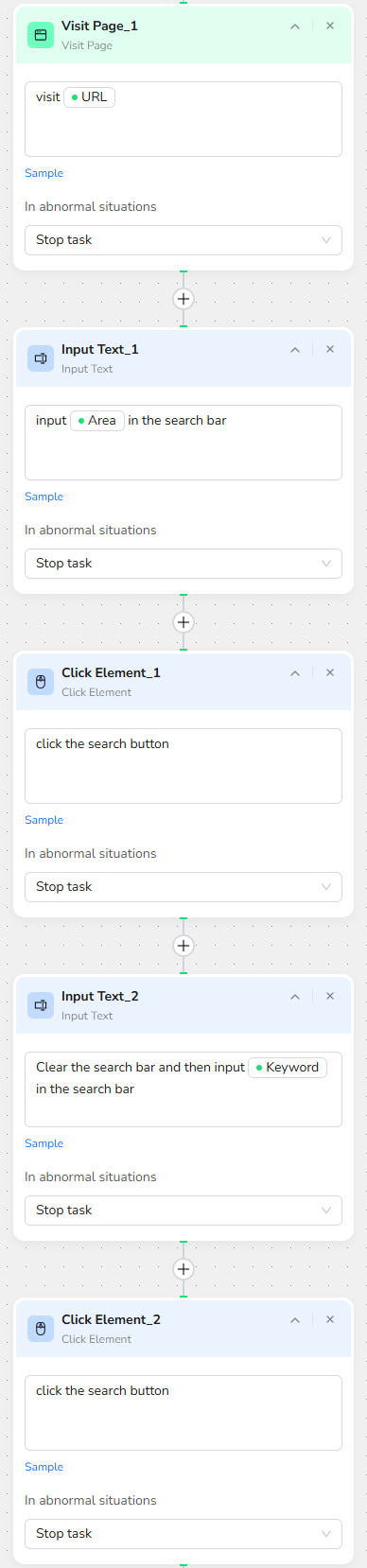Collapse the Click Element_1 card
Screen dimensions: 367x1568
click(x=295, y=673)
